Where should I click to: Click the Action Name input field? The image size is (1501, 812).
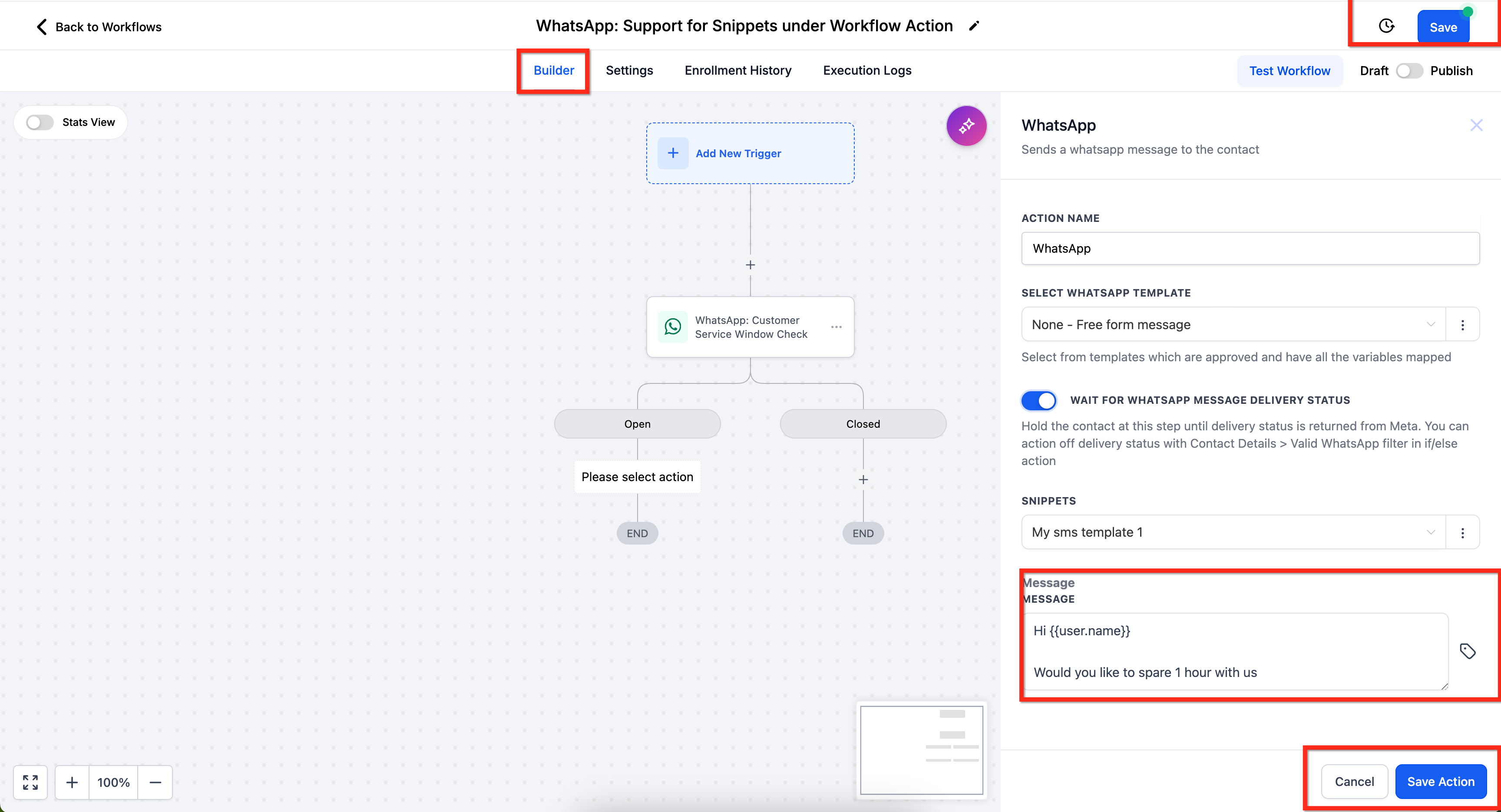coord(1250,249)
